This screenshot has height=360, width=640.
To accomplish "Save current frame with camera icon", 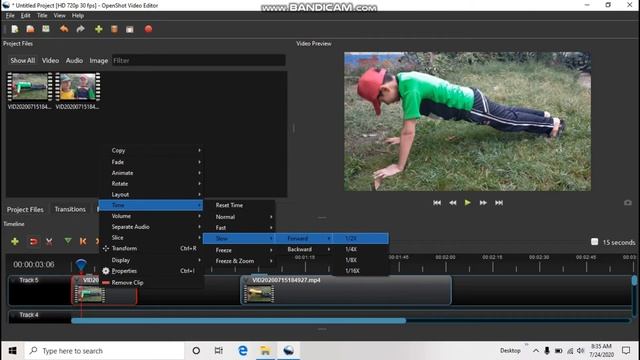I will tap(628, 203).
